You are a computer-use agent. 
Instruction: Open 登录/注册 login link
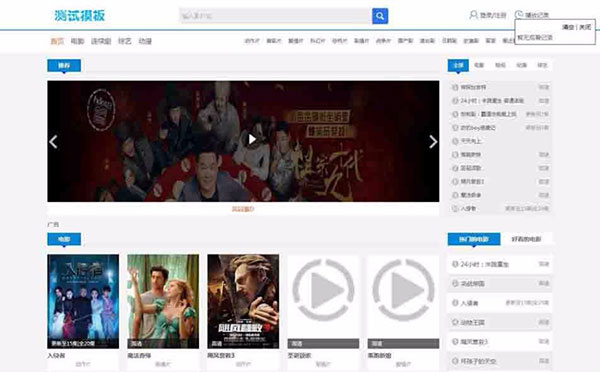click(493, 15)
